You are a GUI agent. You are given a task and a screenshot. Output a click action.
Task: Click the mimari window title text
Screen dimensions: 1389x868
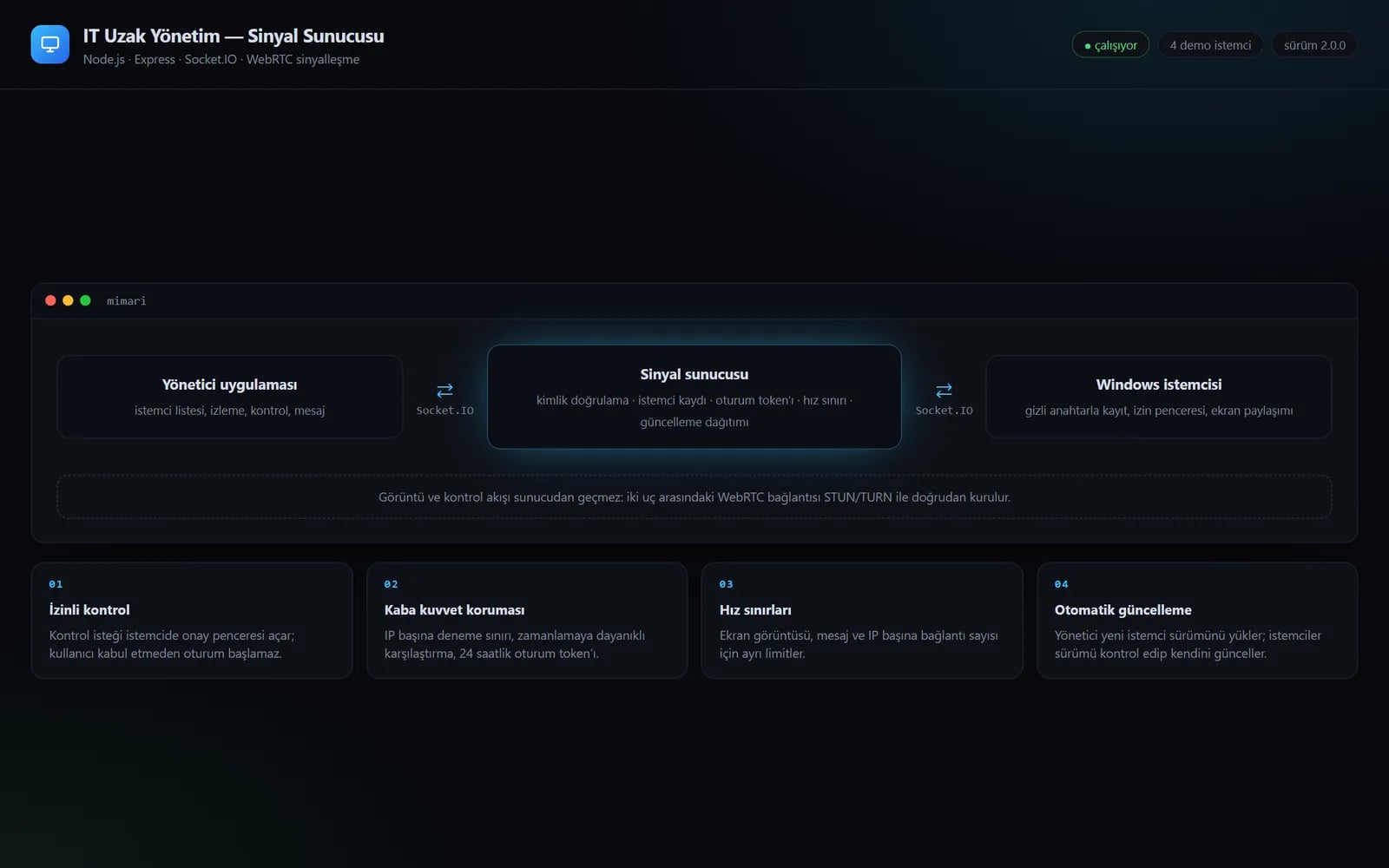tap(127, 301)
